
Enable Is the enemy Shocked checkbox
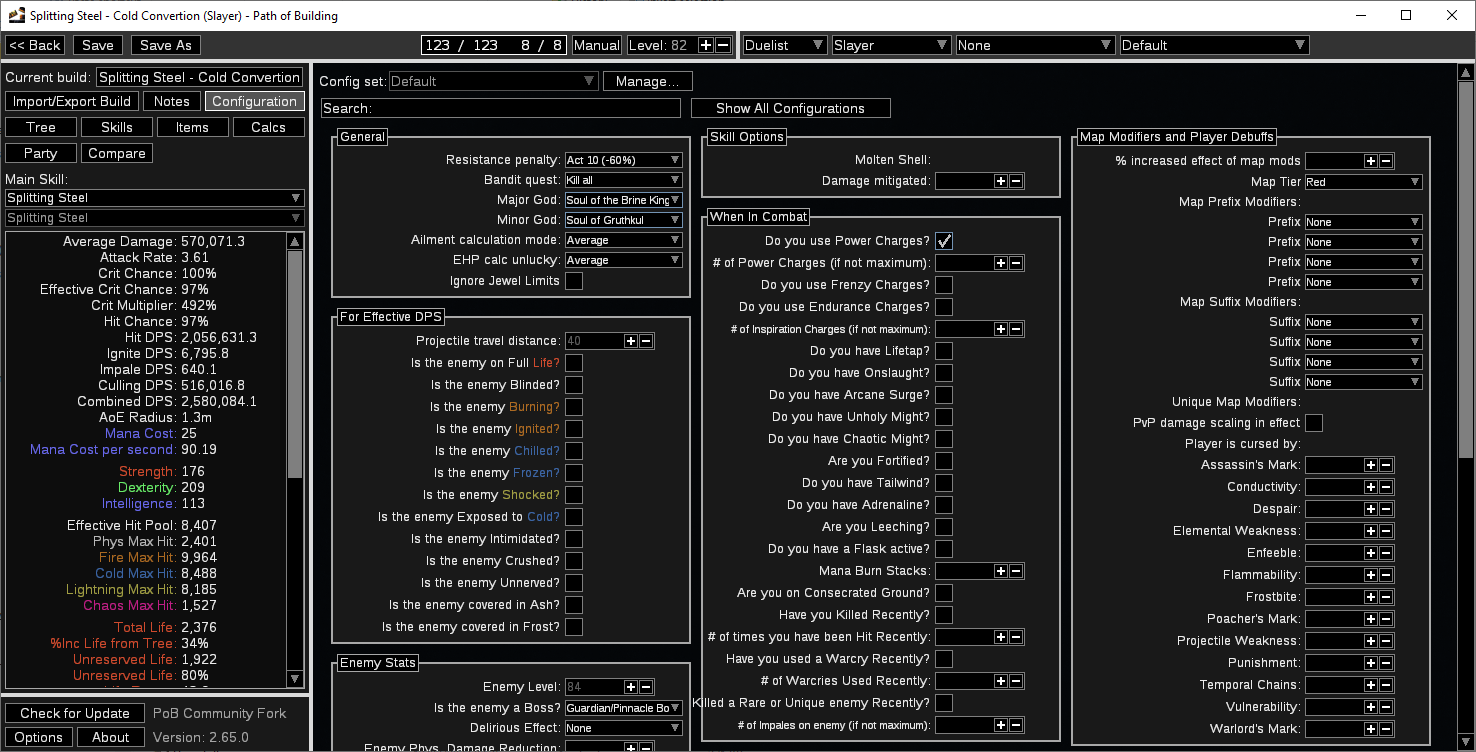[574, 495]
